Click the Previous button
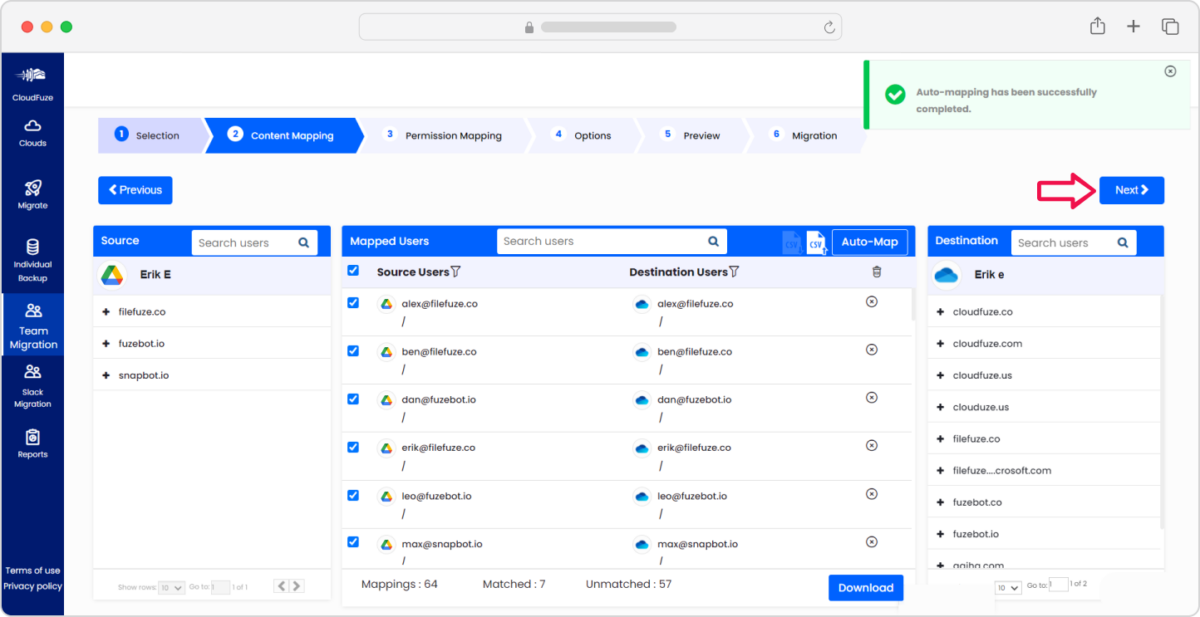The height and width of the screenshot is (617, 1200). click(x=135, y=190)
